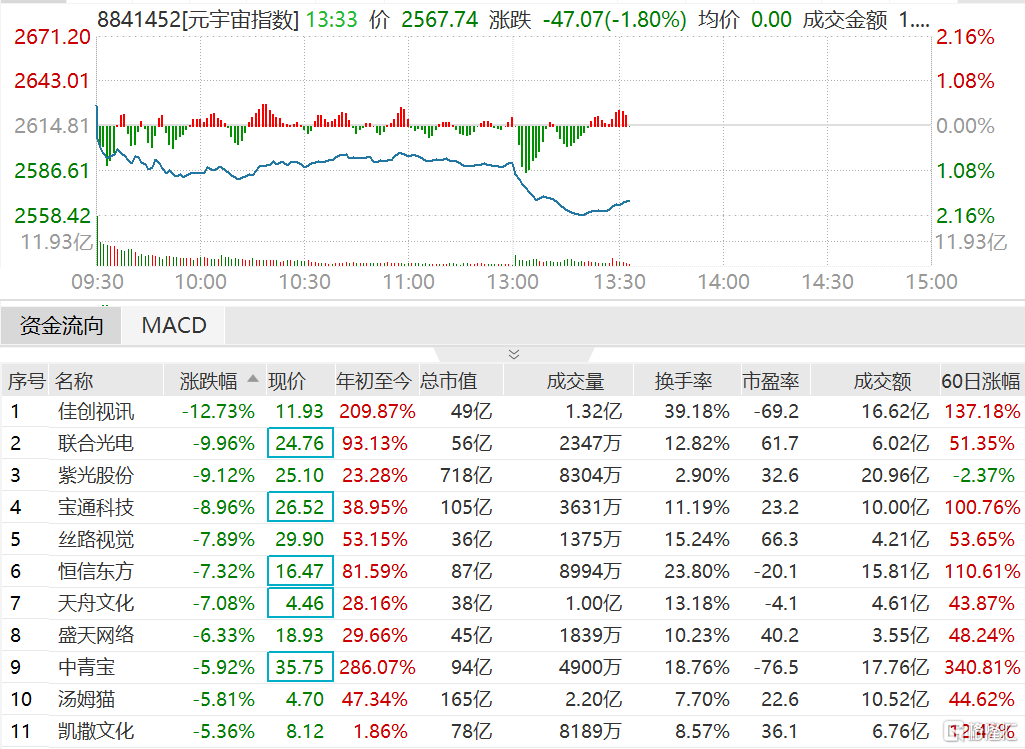
Task: Click the 1.86% year-to-date value for 凯撒文化
Action: point(380,731)
